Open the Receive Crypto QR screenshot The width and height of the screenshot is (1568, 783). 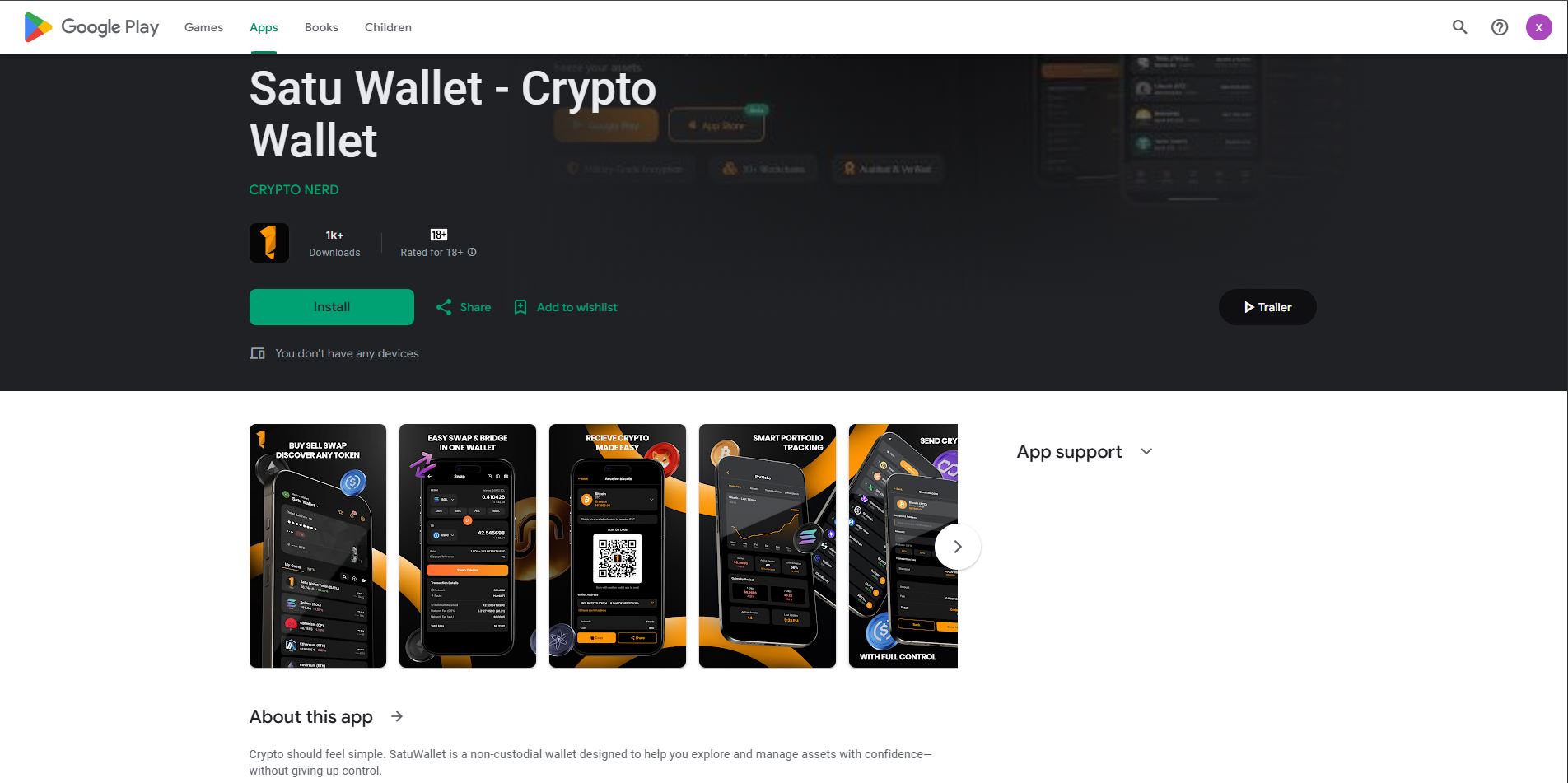618,546
